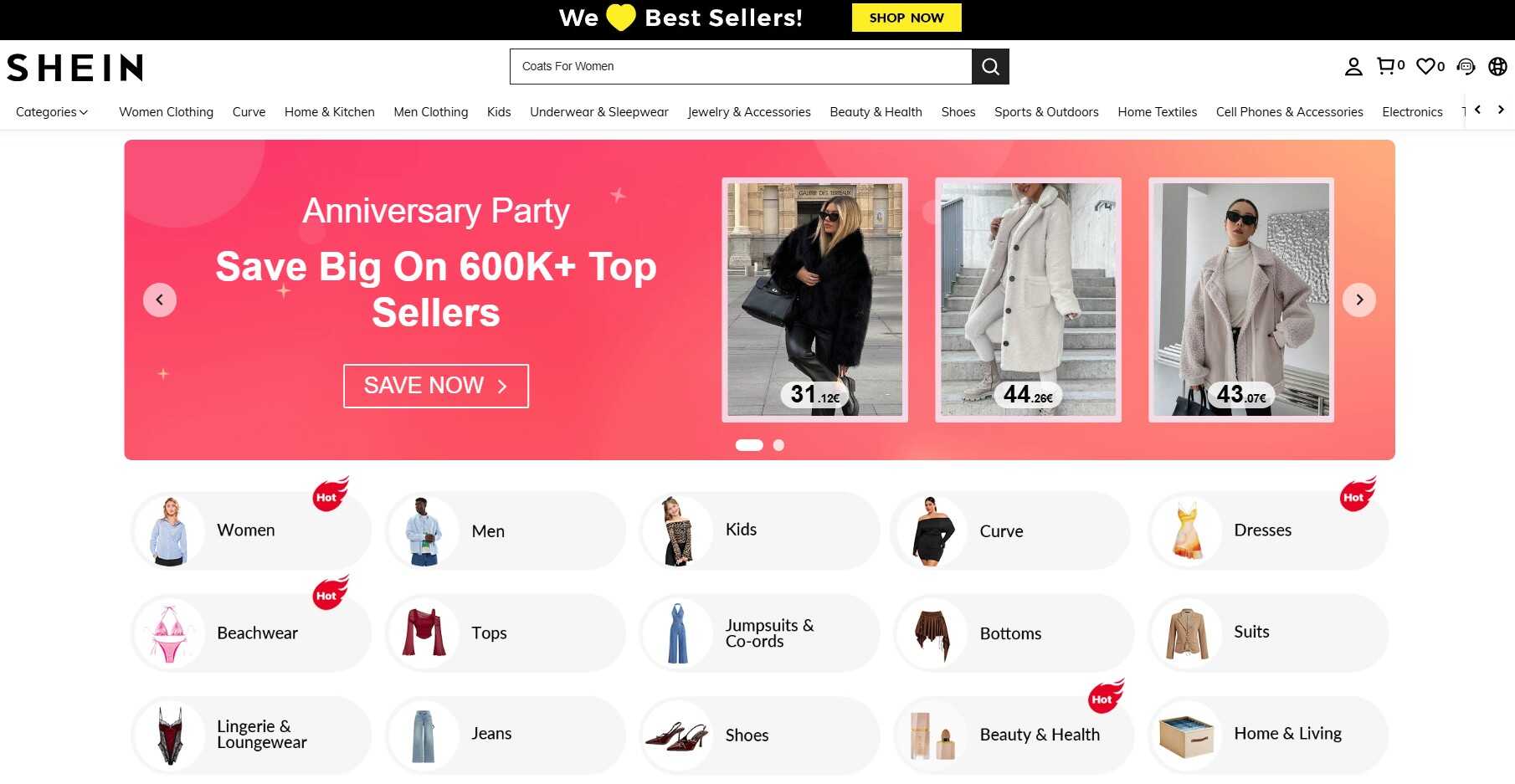Select the second carousel indicator dot
The image size is (1515, 784).
click(778, 445)
